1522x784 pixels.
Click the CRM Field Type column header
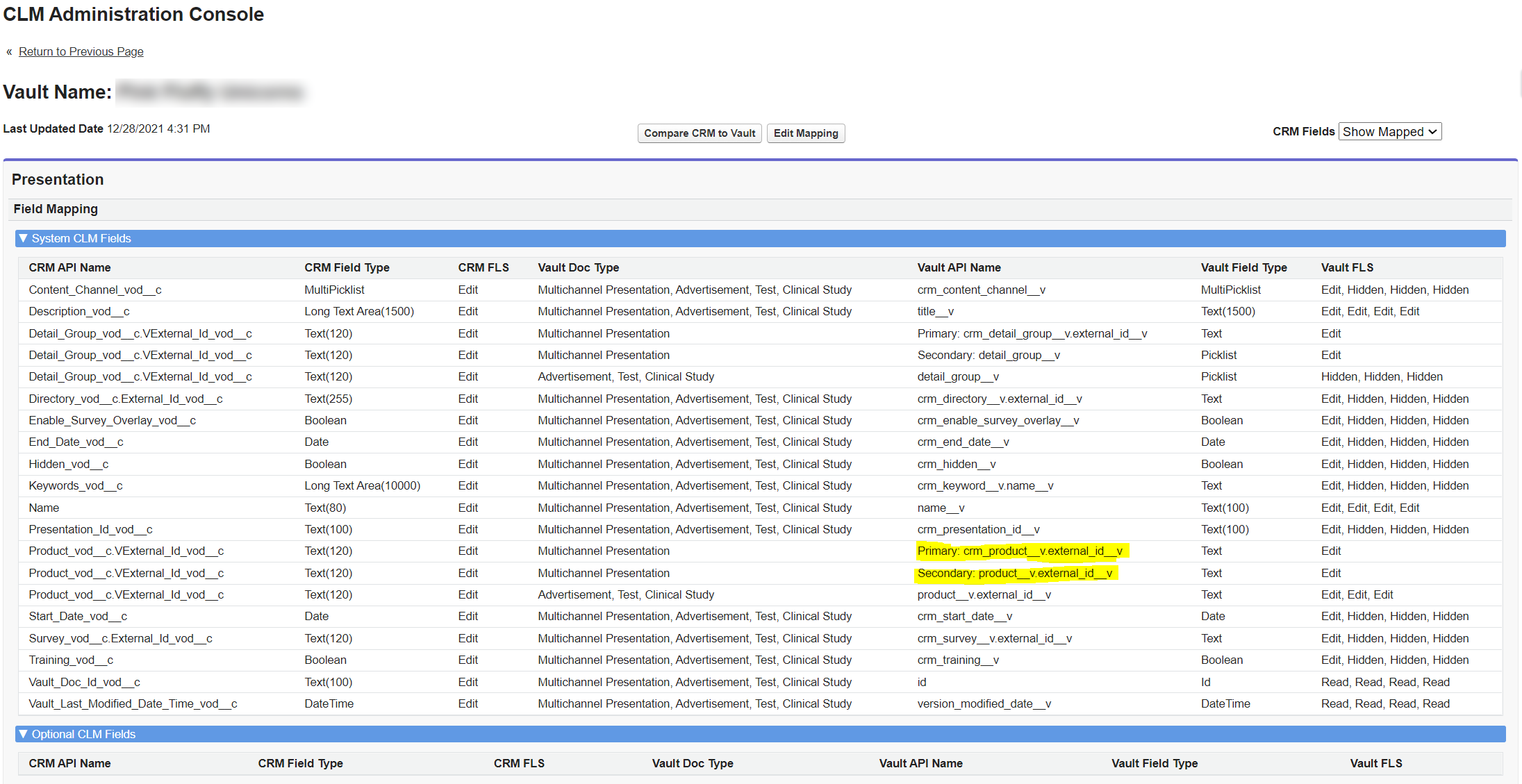click(347, 267)
